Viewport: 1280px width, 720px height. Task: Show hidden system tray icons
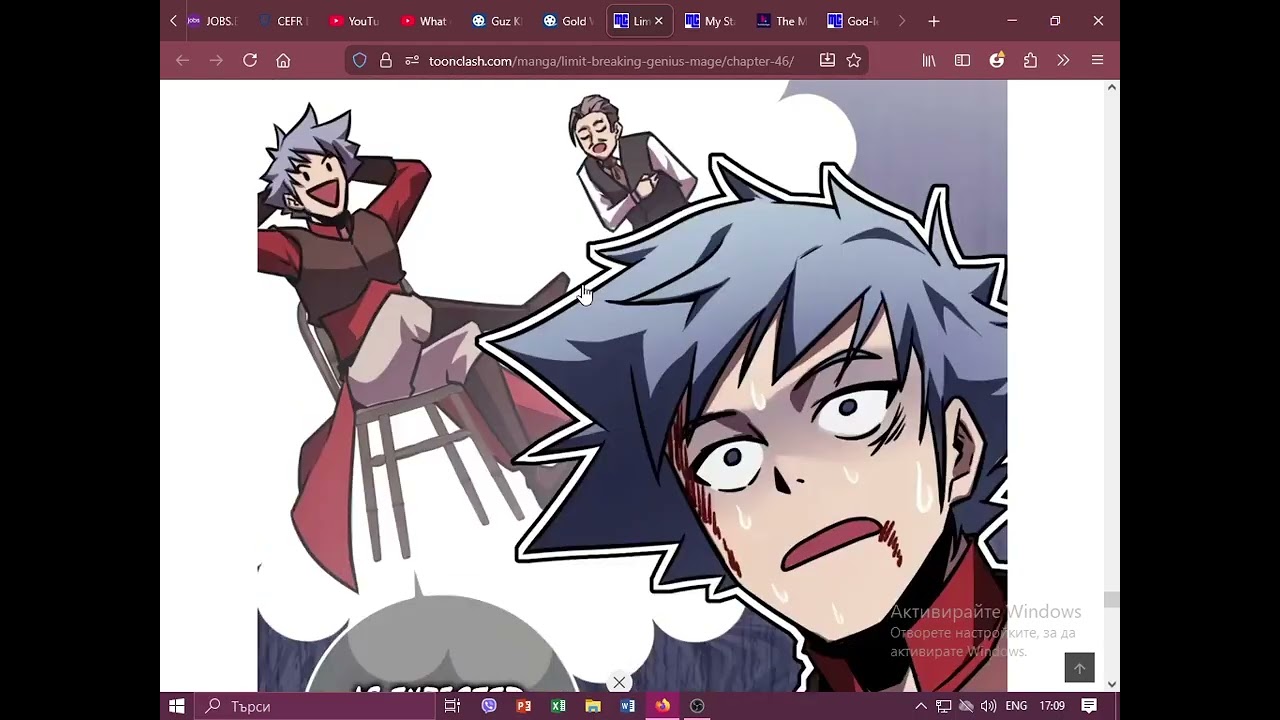coord(921,706)
